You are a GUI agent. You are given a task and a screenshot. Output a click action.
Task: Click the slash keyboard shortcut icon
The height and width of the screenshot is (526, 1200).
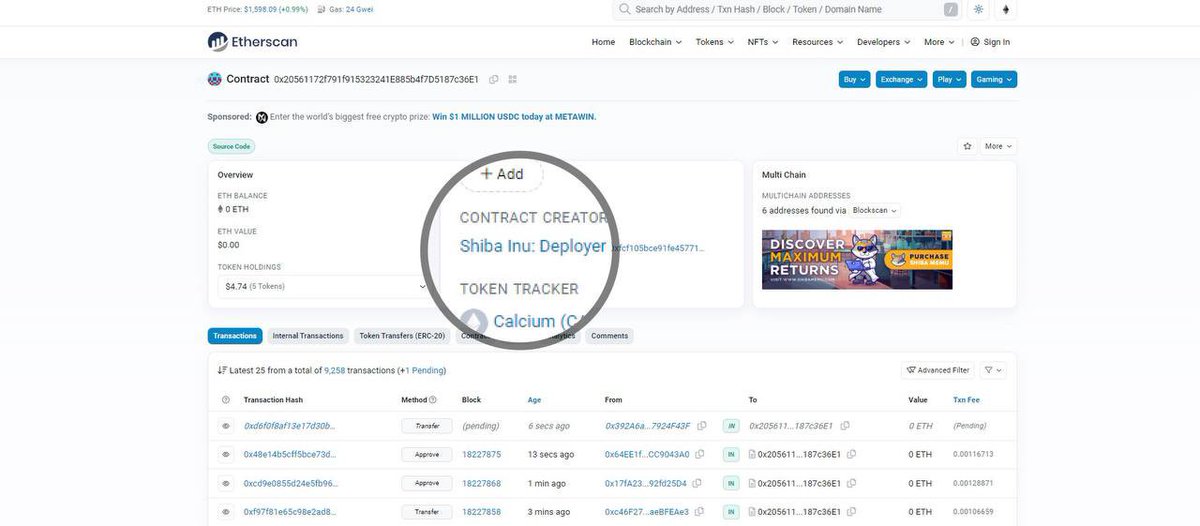click(950, 9)
